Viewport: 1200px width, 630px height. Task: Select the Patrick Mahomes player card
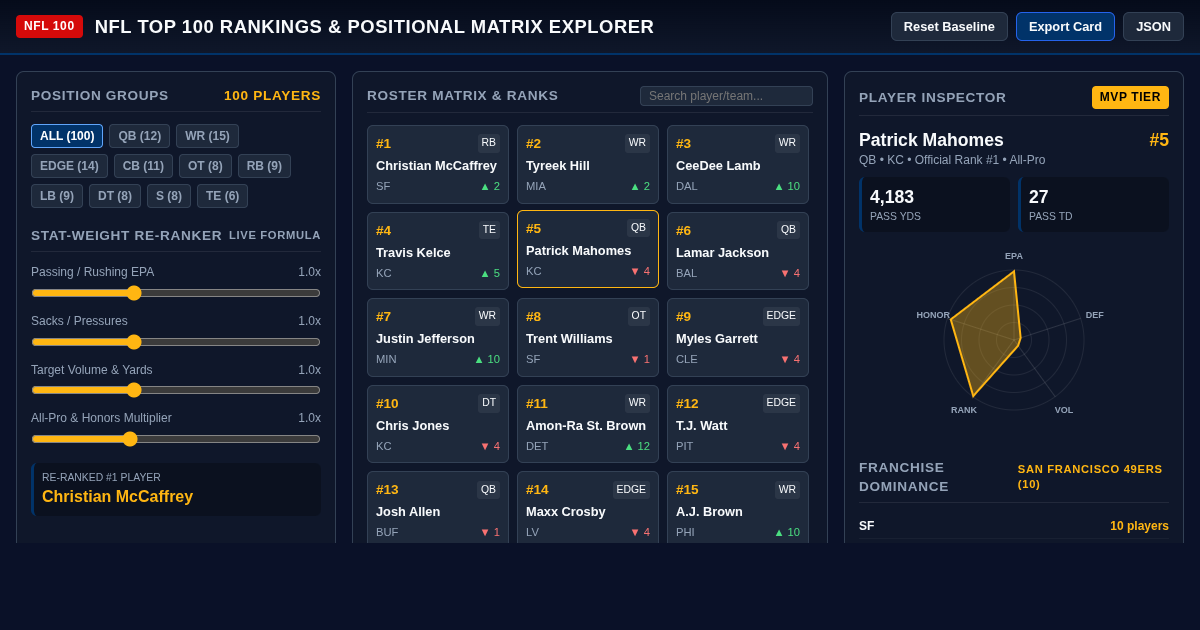(588, 249)
